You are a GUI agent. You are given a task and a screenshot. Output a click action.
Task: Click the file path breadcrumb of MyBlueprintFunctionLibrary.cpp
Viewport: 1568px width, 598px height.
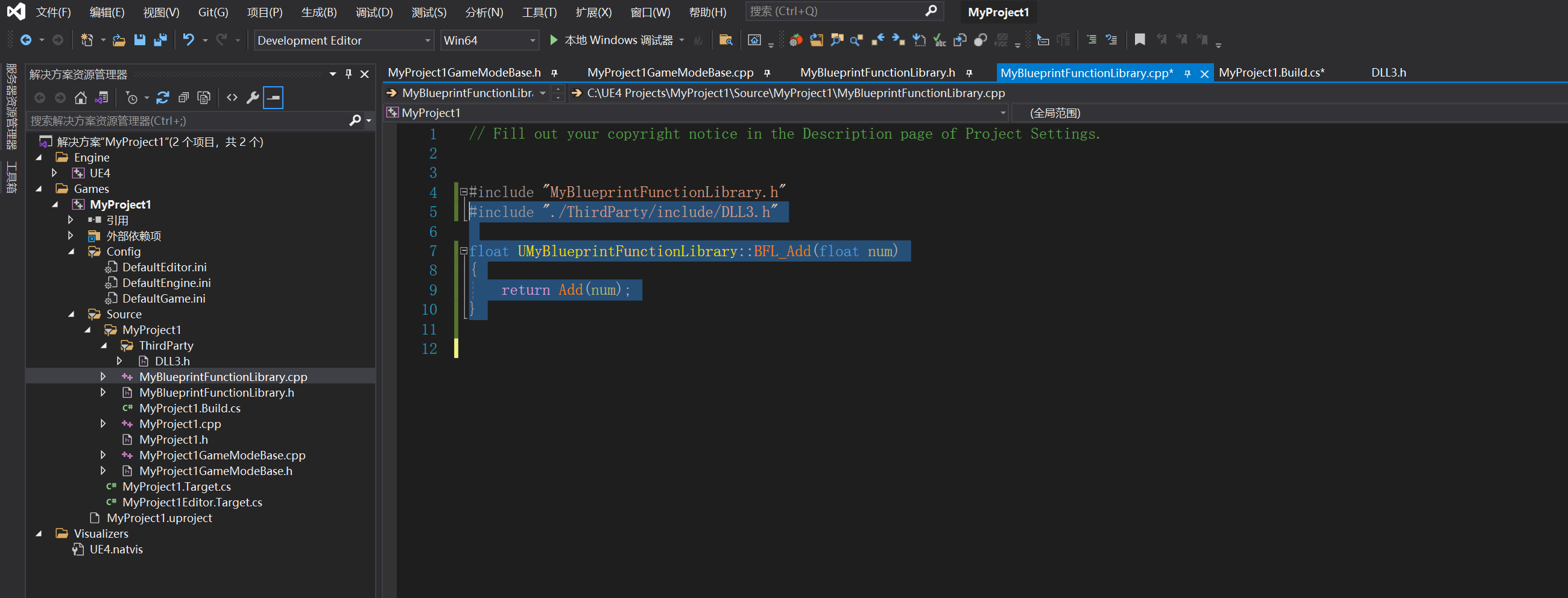(x=795, y=93)
